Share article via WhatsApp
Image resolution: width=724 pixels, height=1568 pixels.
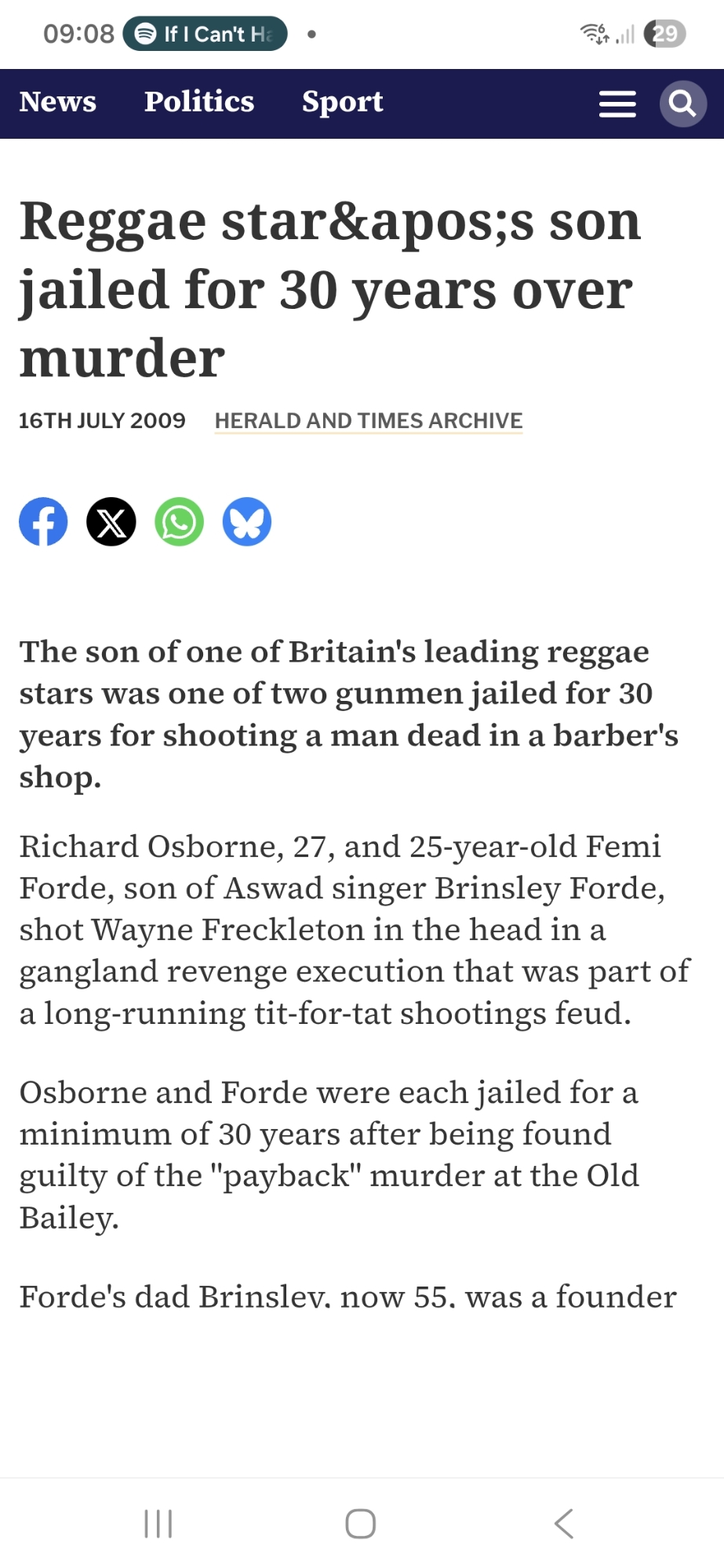[179, 521]
